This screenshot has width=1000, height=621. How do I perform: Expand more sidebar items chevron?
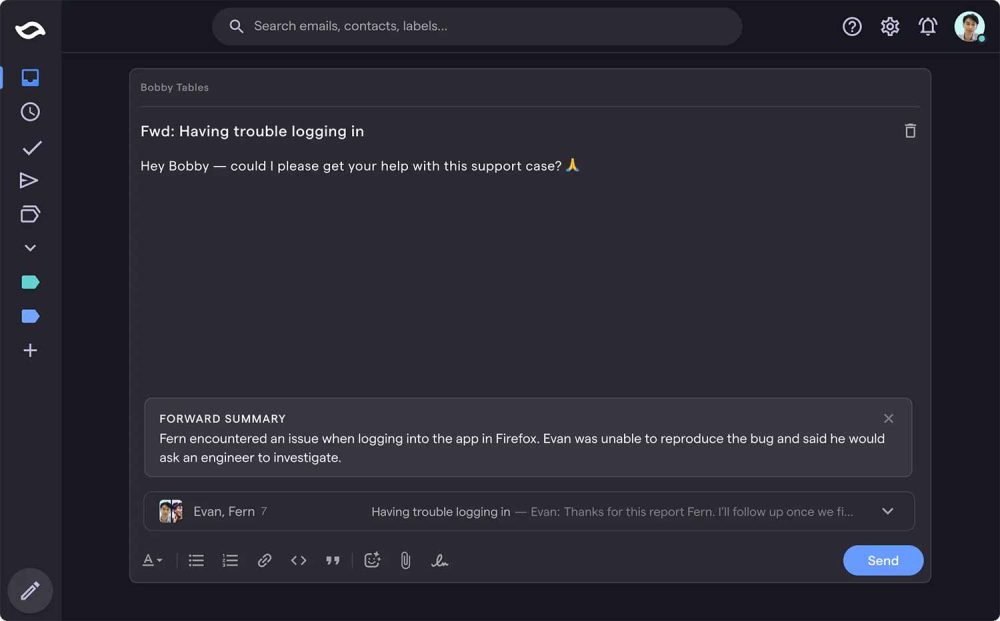[x=30, y=248]
